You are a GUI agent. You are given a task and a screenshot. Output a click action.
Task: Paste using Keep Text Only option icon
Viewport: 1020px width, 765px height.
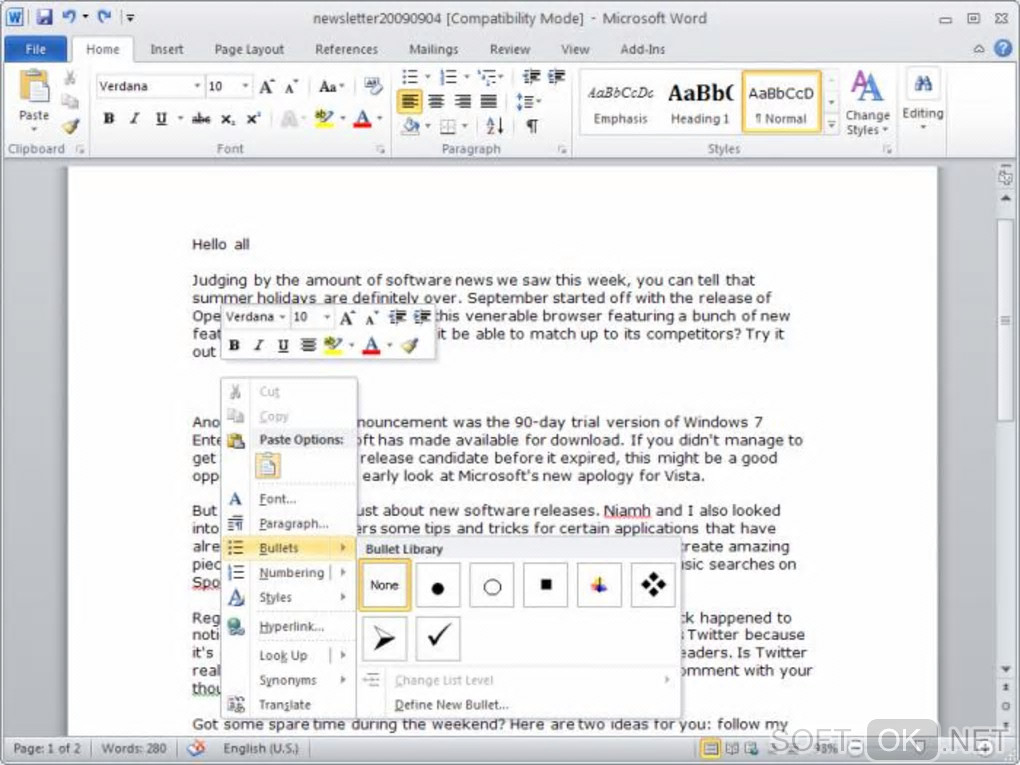coord(268,466)
